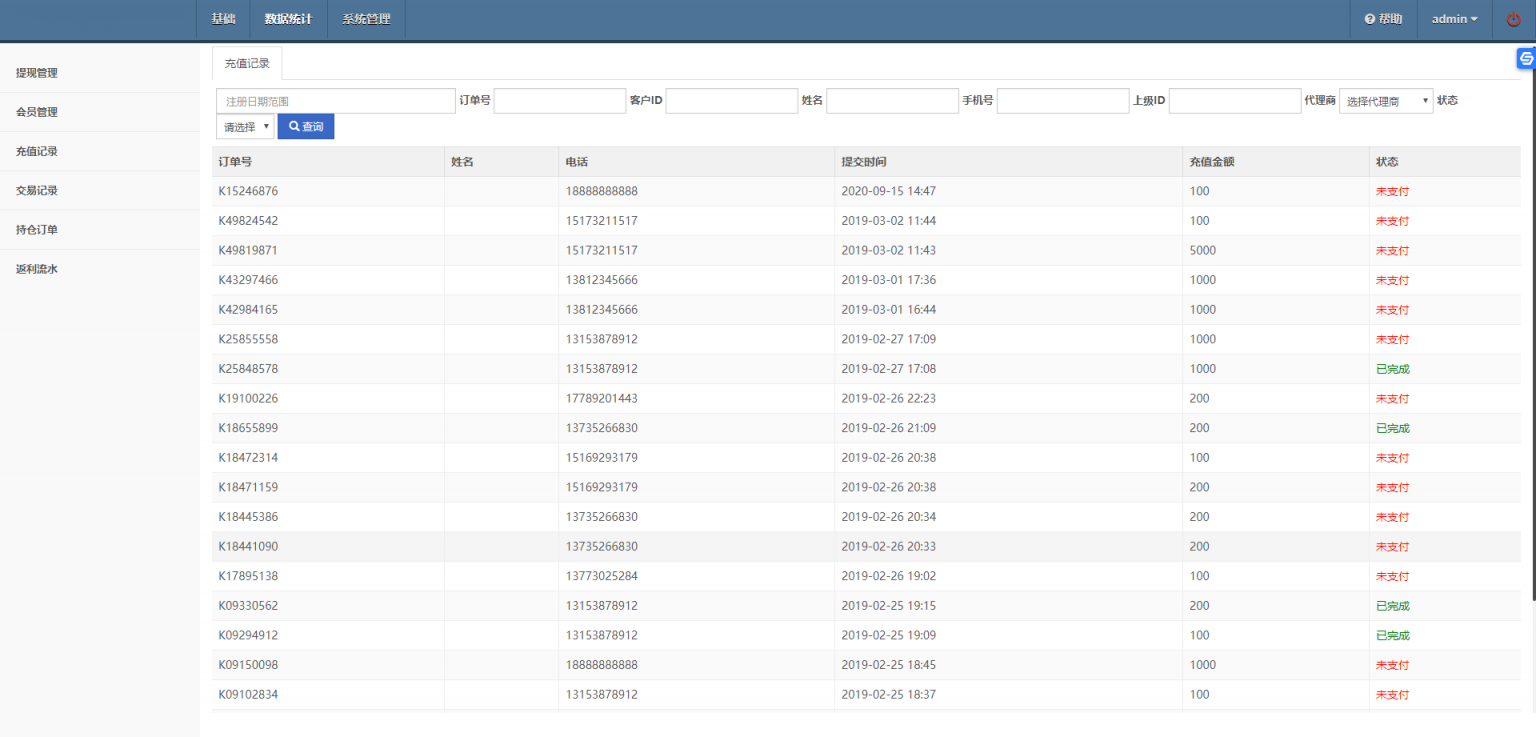Go to 提现管理 in sidebar
This screenshot has width=1536, height=737.
click(x=37, y=73)
